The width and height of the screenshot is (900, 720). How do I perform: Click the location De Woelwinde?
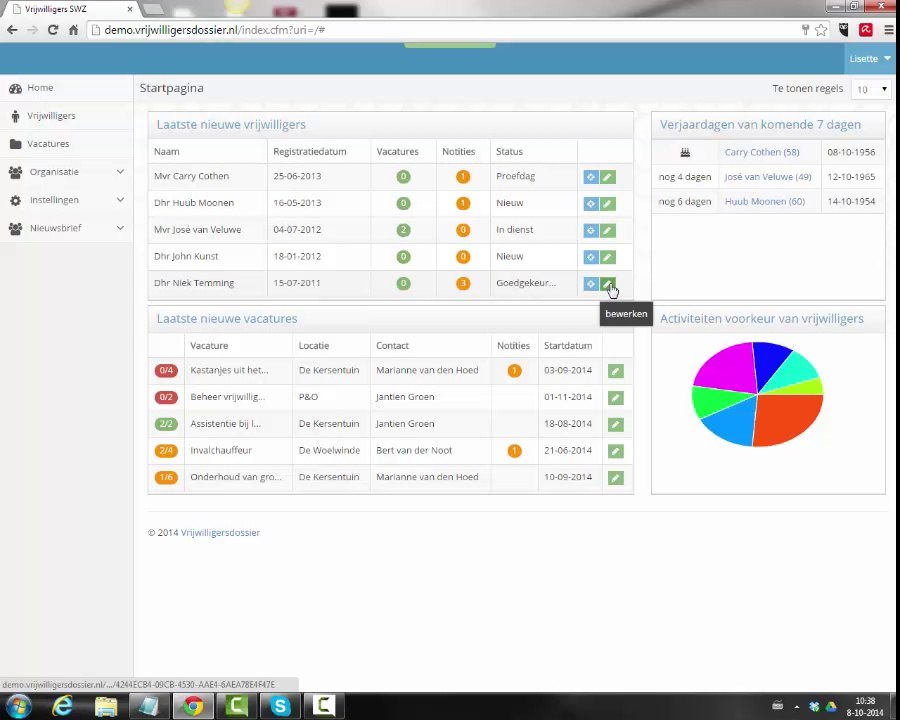pyautogui.click(x=329, y=451)
